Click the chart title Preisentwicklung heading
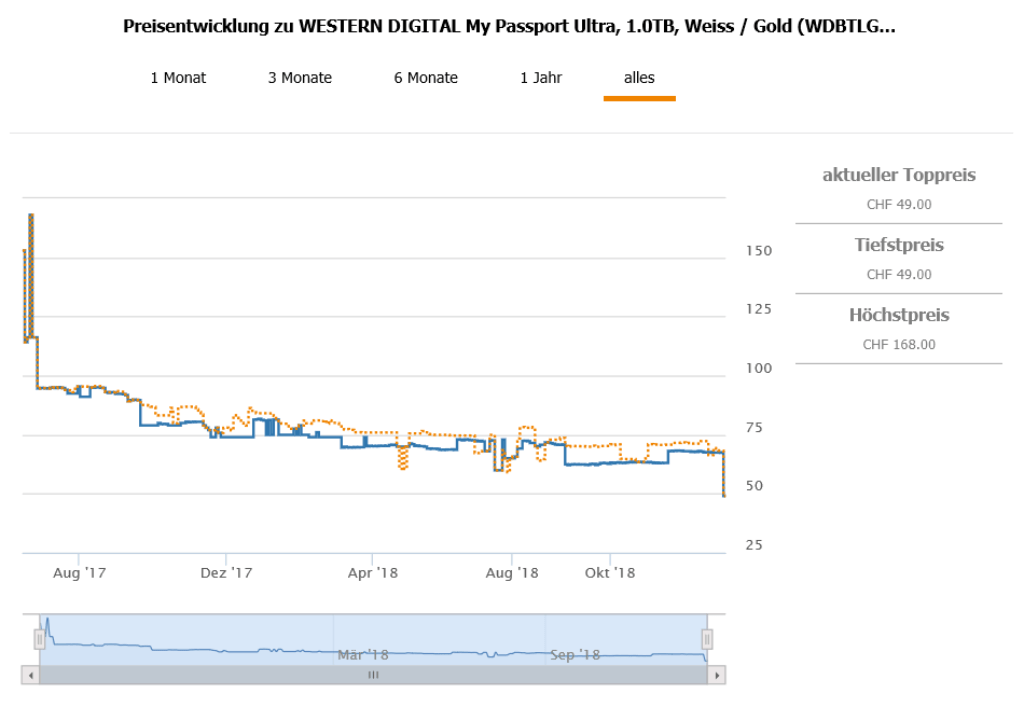This screenshot has height=707, width=1024. (509, 26)
